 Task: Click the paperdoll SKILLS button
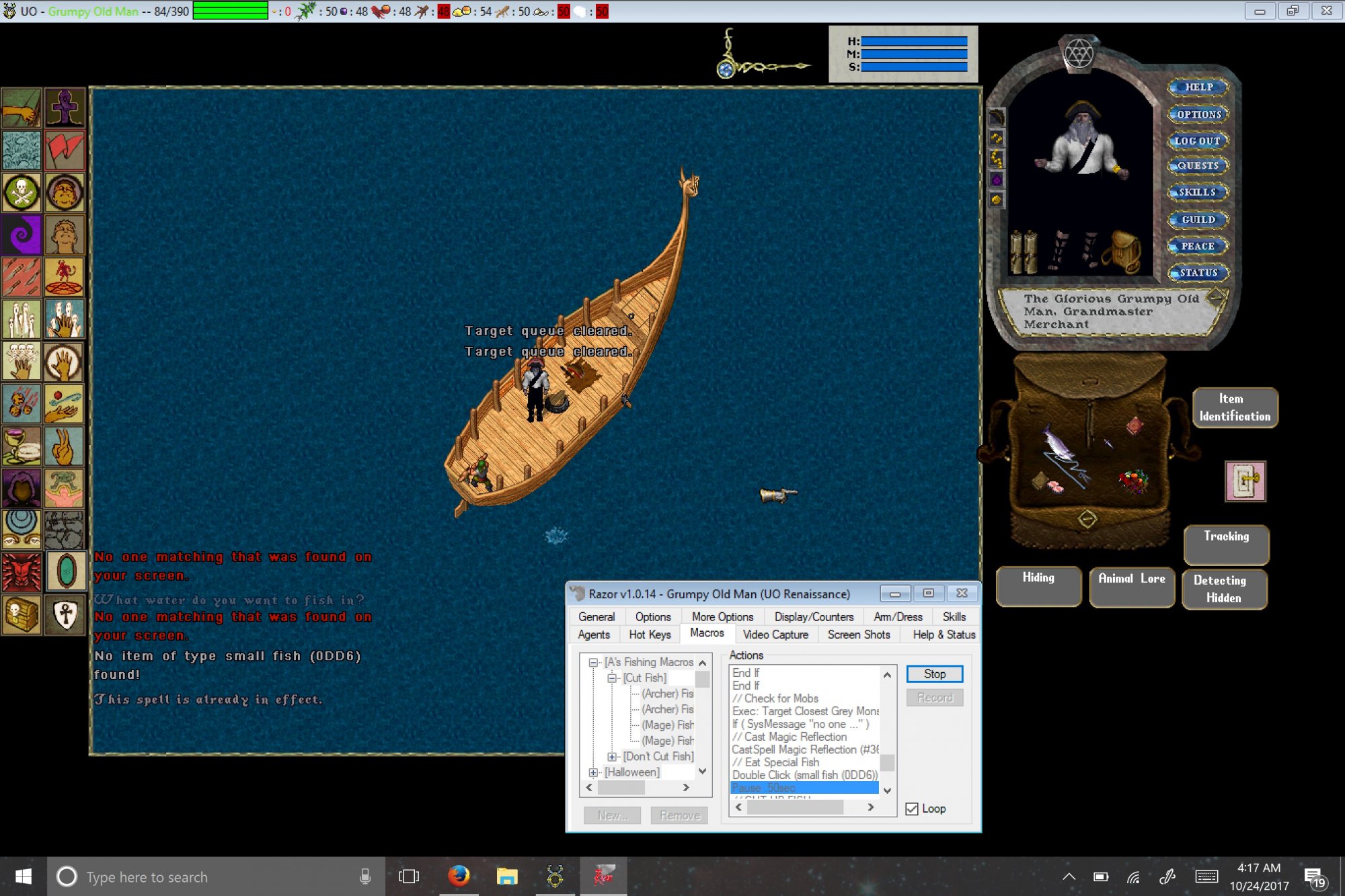pyautogui.click(x=1198, y=192)
